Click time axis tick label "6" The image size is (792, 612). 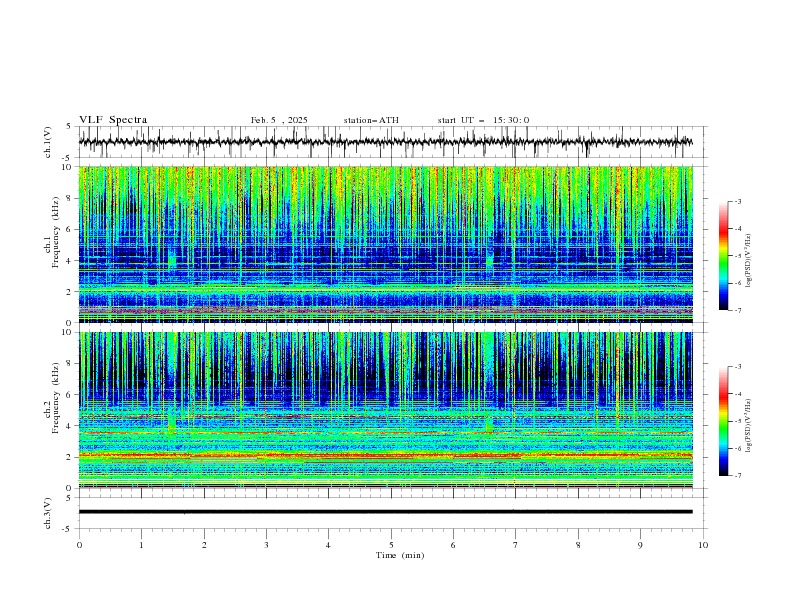[453, 545]
